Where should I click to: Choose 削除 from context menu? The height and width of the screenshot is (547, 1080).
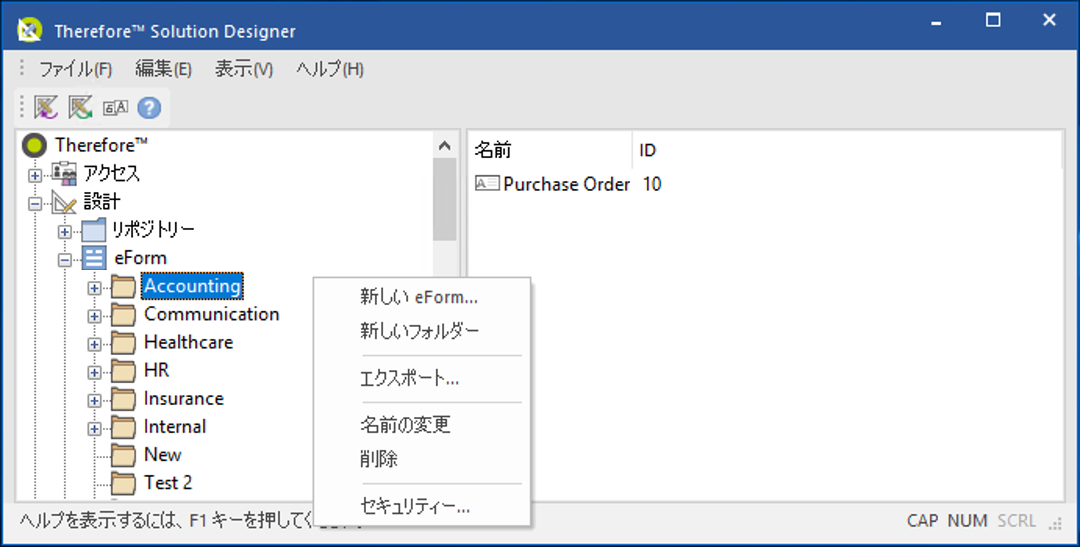coord(422,458)
